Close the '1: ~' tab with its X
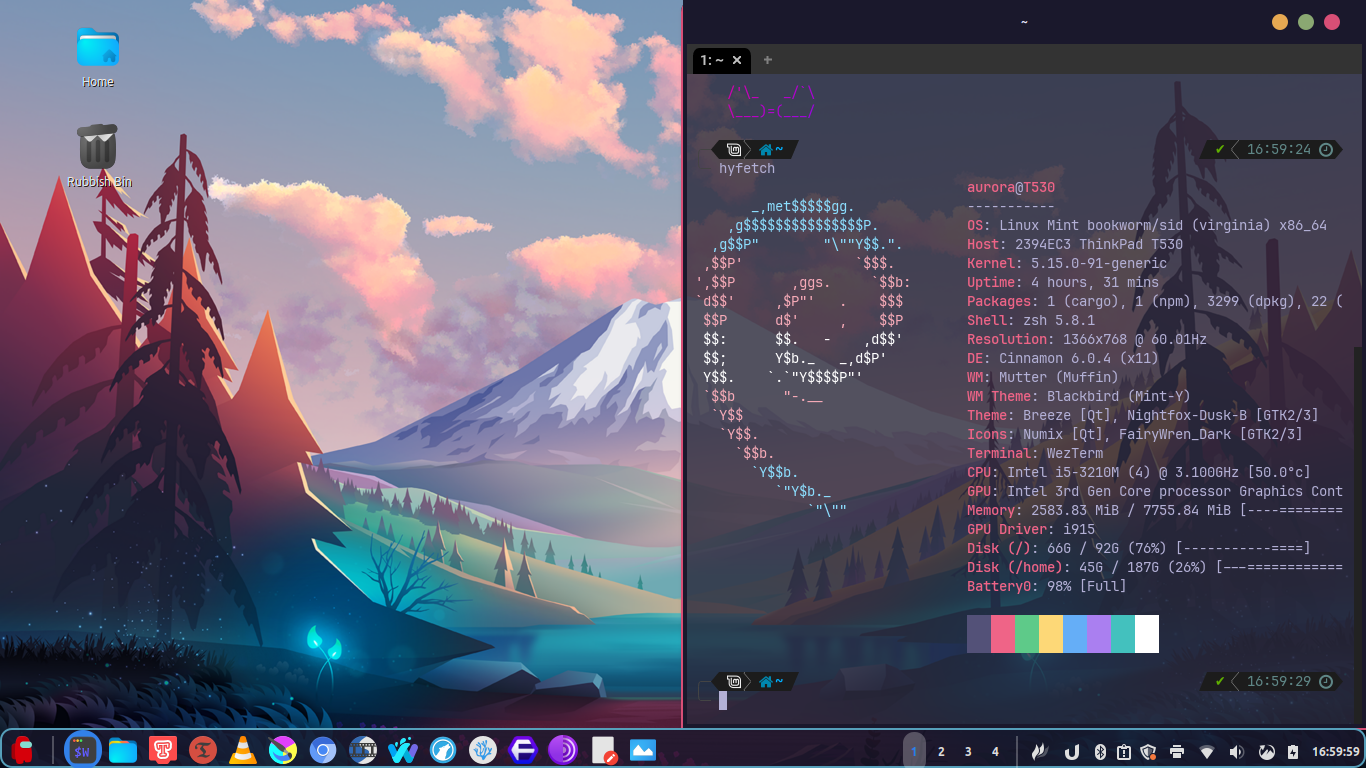 click(x=737, y=61)
